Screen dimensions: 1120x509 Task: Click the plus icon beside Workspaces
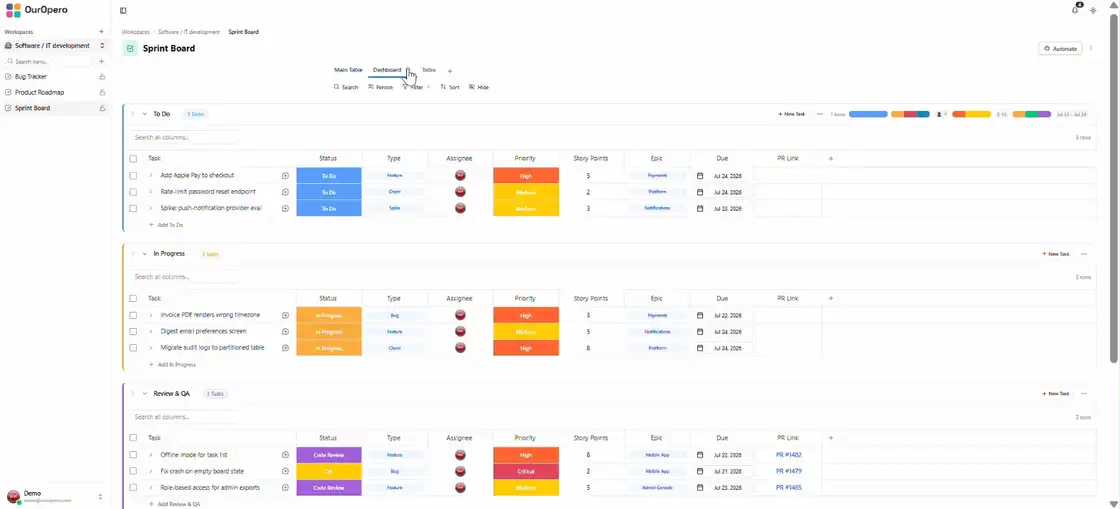(x=101, y=32)
